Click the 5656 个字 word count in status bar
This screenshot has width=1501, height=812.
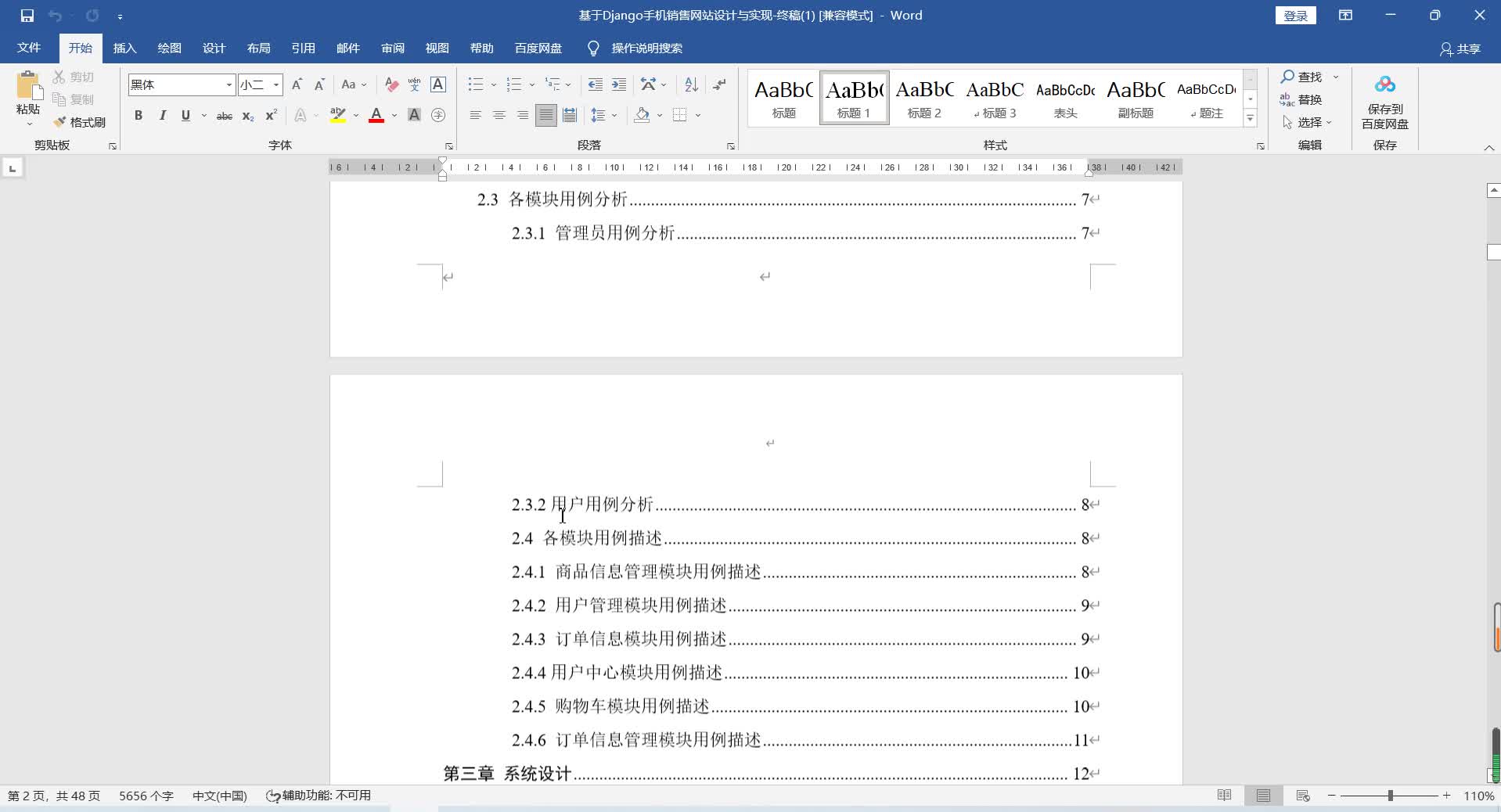pos(146,795)
